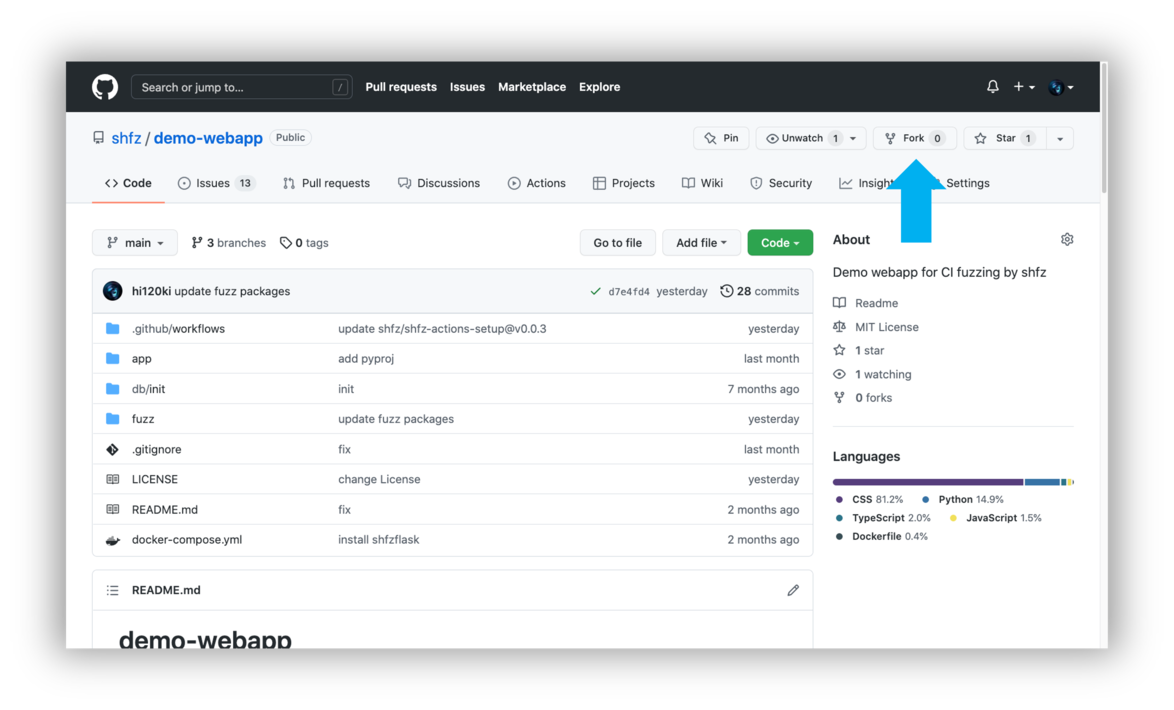Click the folder icon beside app
This screenshot has width=1174, height=710.
(112, 359)
